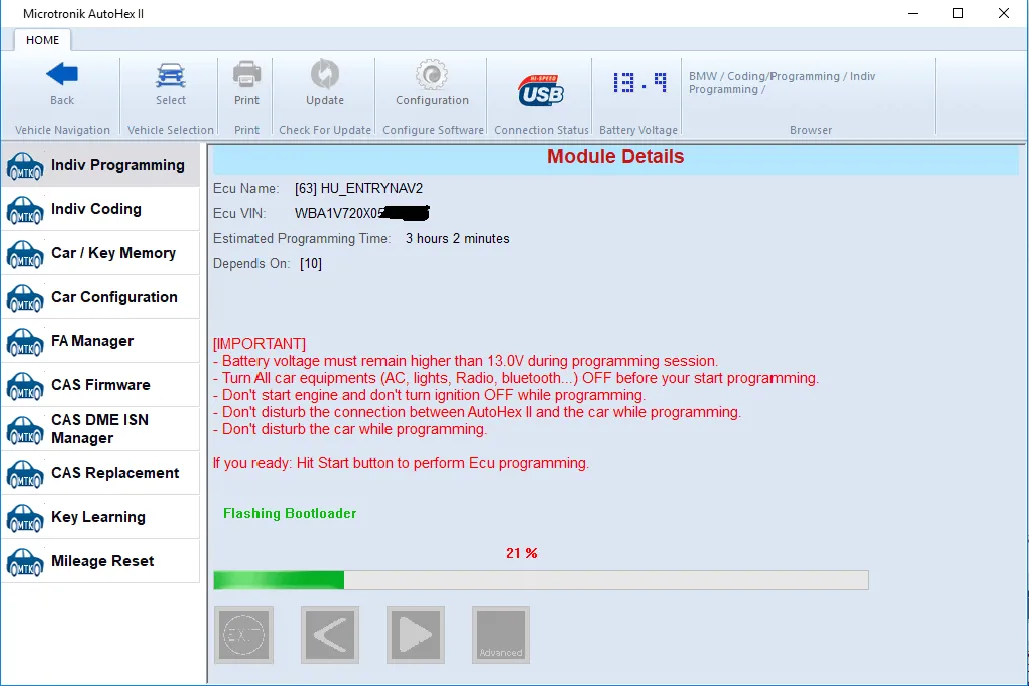Click the flashing progress bar
The height and width of the screenshot is (686, 1029).
click(541, 580)
